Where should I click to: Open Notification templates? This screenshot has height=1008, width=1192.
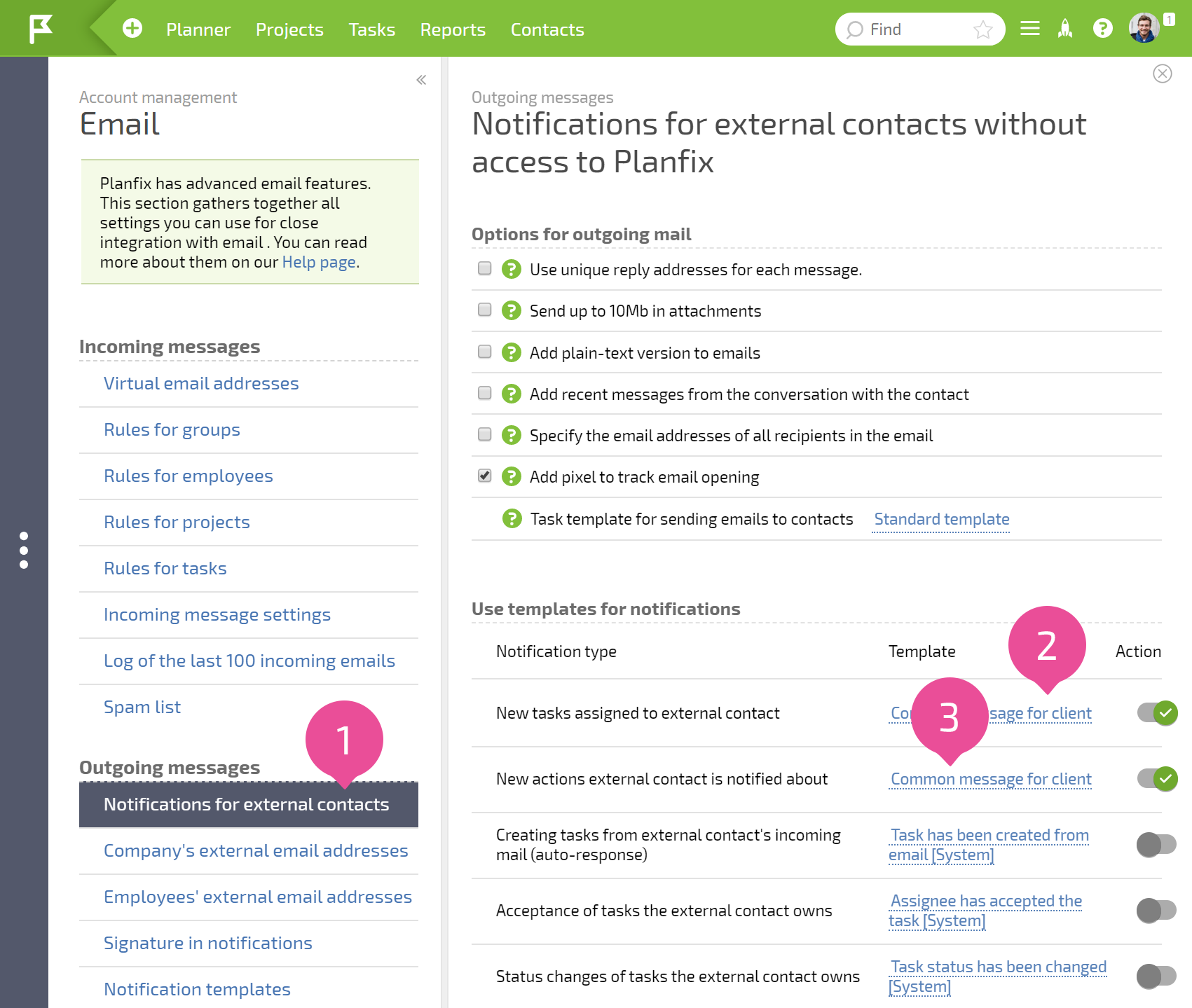(x=197, y=989)
